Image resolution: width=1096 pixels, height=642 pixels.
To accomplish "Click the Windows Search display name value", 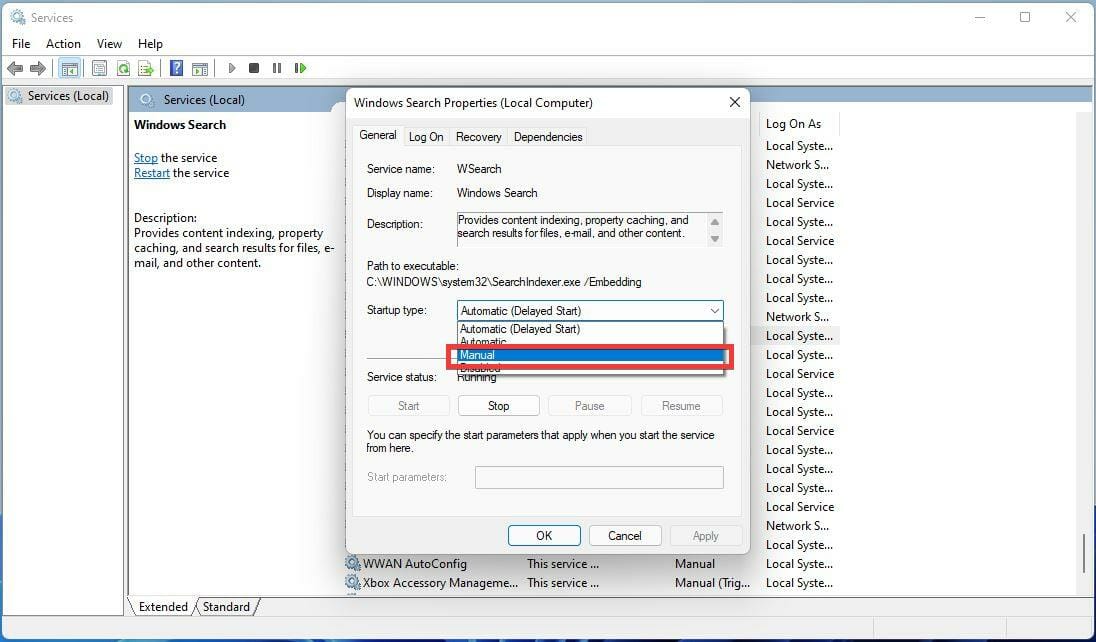I will (497, 192).
